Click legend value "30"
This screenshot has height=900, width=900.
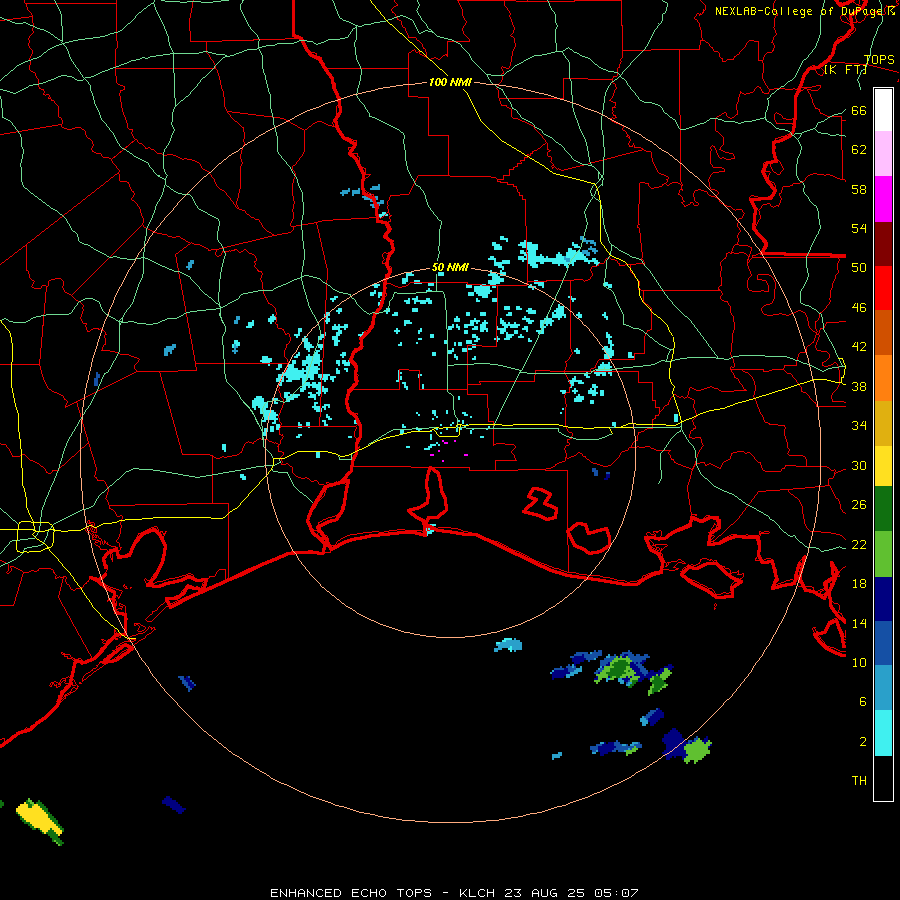tap(859, 465)
